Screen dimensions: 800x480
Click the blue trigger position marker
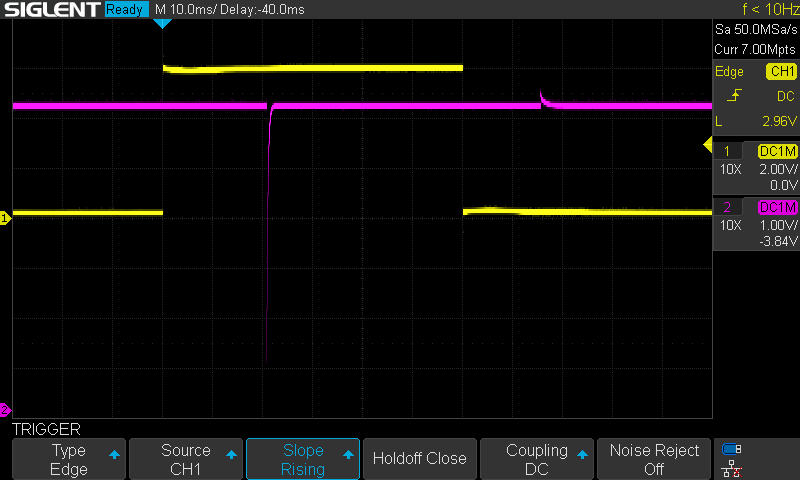162,23
